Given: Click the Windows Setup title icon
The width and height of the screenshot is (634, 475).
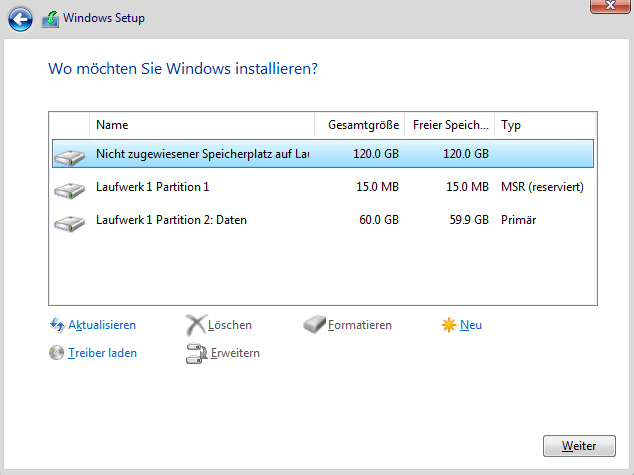Looking at the screenshot, I should click(50, 18).
